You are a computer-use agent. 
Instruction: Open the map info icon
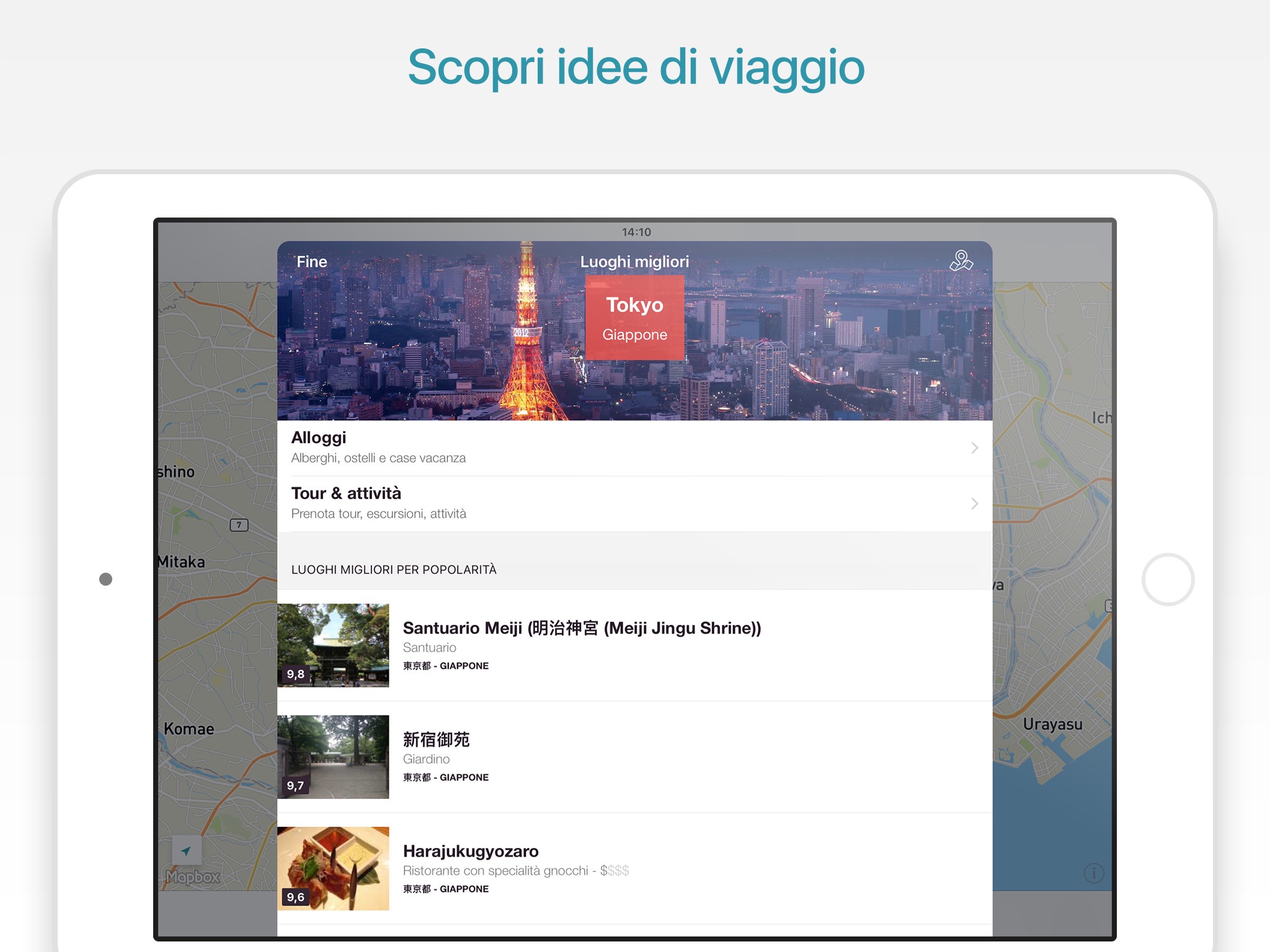coord(1093,873)
